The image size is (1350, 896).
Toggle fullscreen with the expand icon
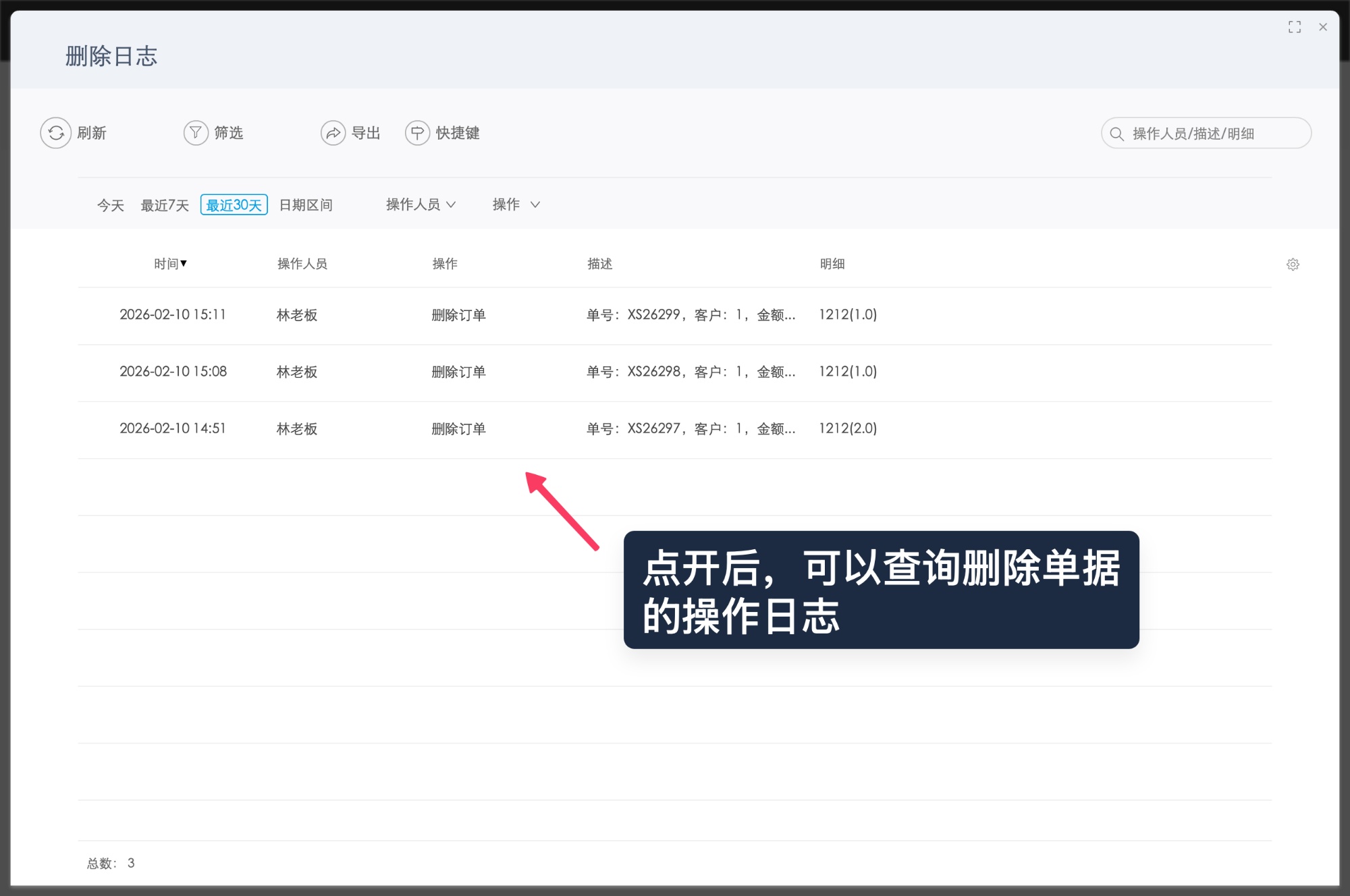click(1295, 27)
